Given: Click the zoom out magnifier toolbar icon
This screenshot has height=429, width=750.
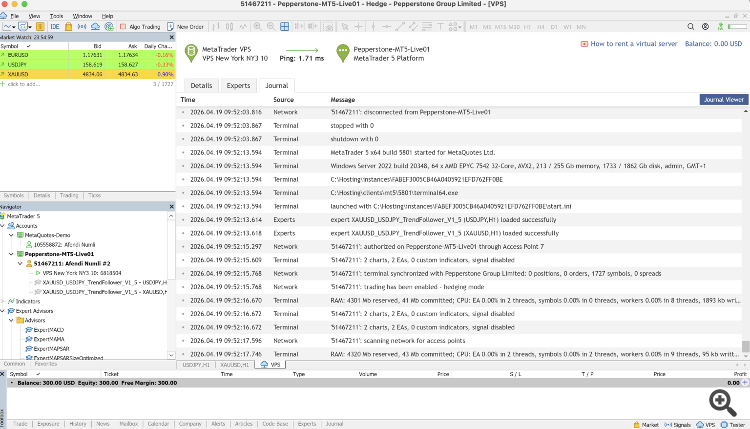Looking at the screenshot, I should (x=271, y=27).
